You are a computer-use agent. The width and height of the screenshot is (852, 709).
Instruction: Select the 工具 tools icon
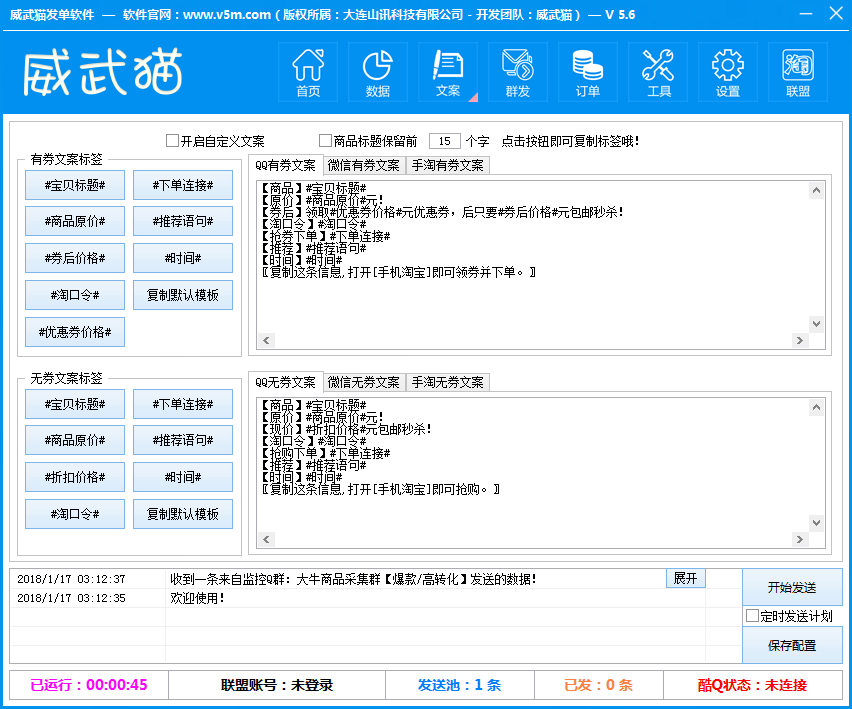[x=658, y=72]
